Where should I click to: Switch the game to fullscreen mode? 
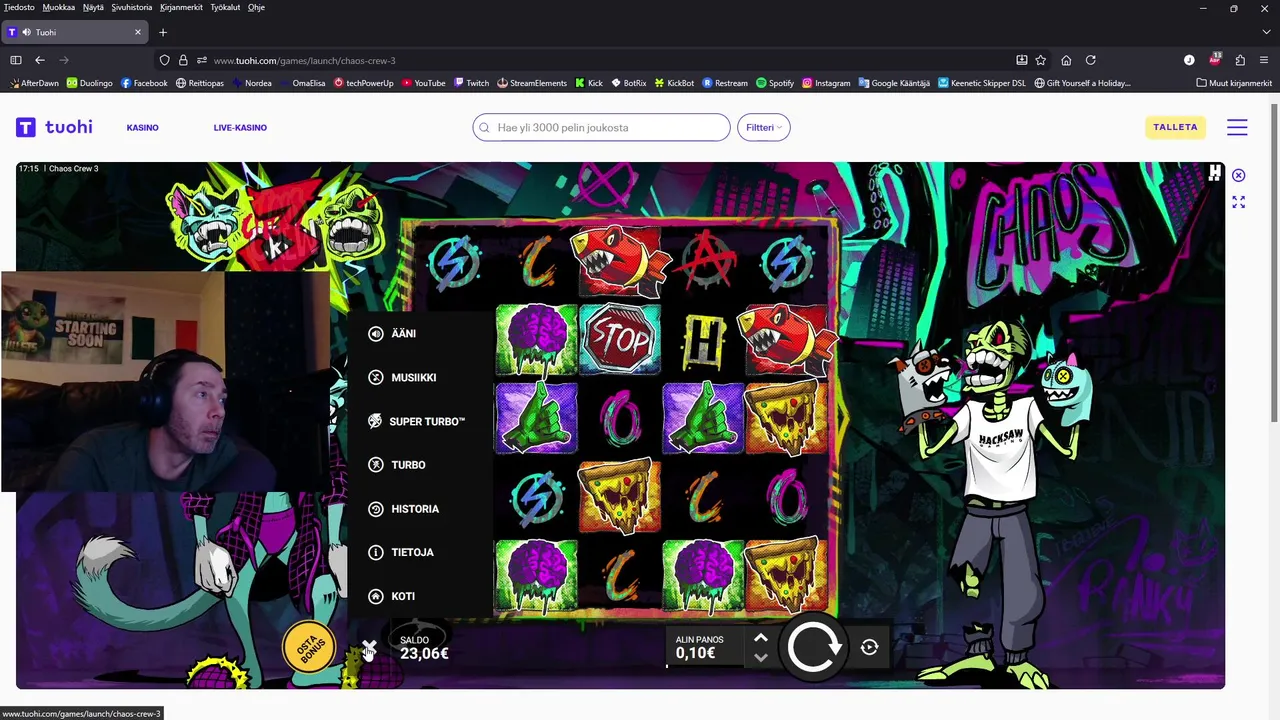tap(1238, 202)
